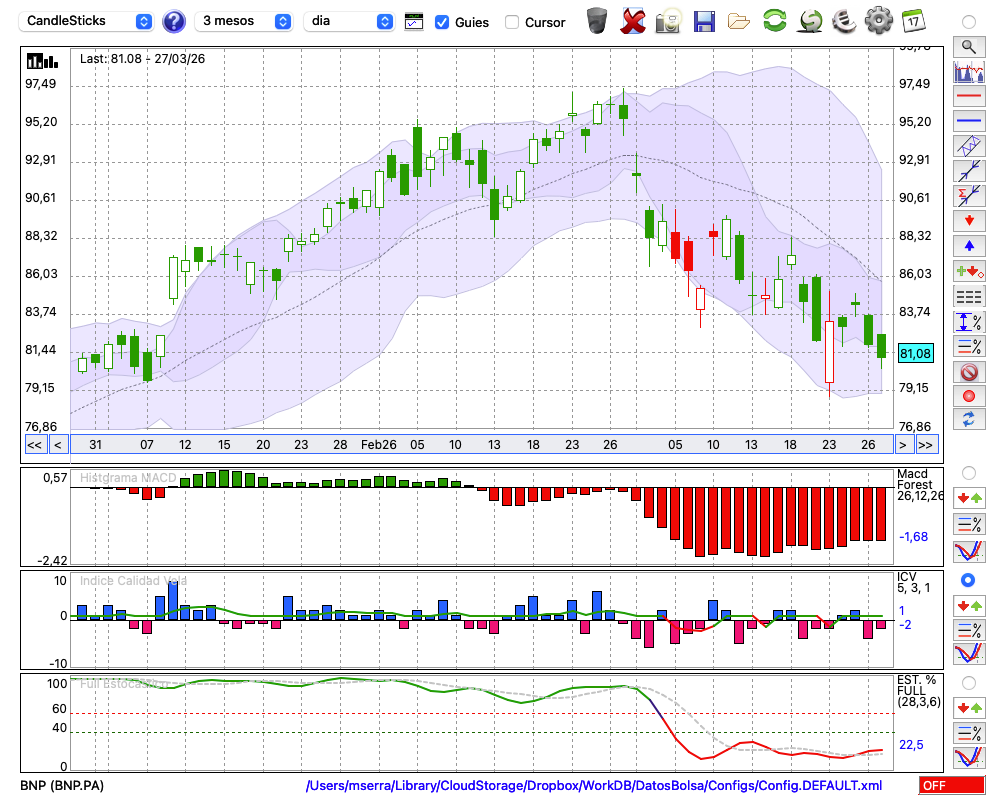Click the Config.DEFAULT.xml file path link
The height and width of the screenshot is (800, 1000).
[594, 786]
